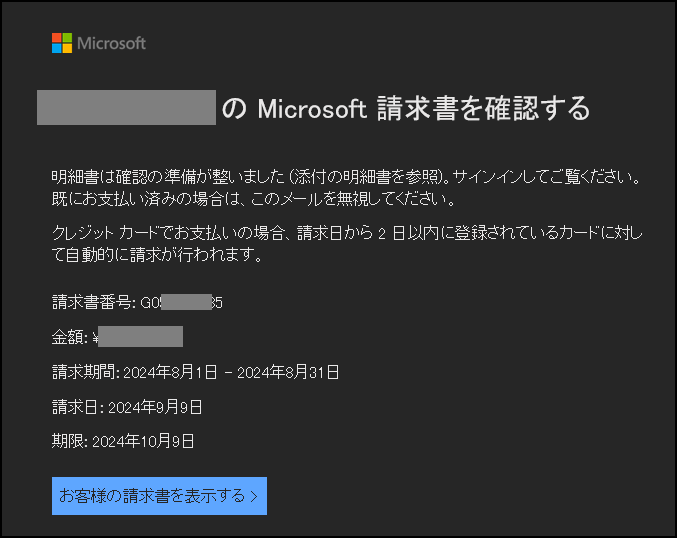
Task: Click the 期限 2024年10月9日 line
Action: click(123, 441)
